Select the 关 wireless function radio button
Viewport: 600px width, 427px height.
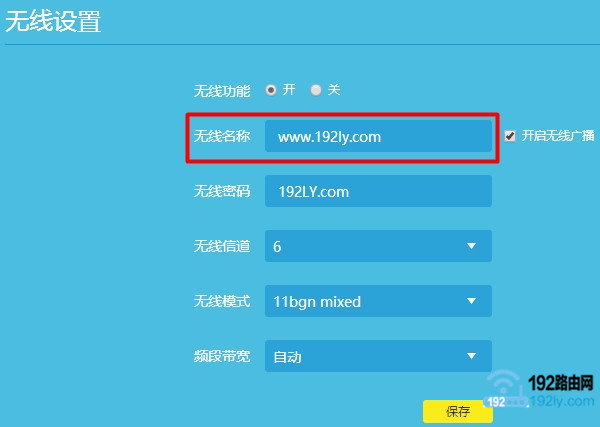pyautogui.click(x=316, y=90)
